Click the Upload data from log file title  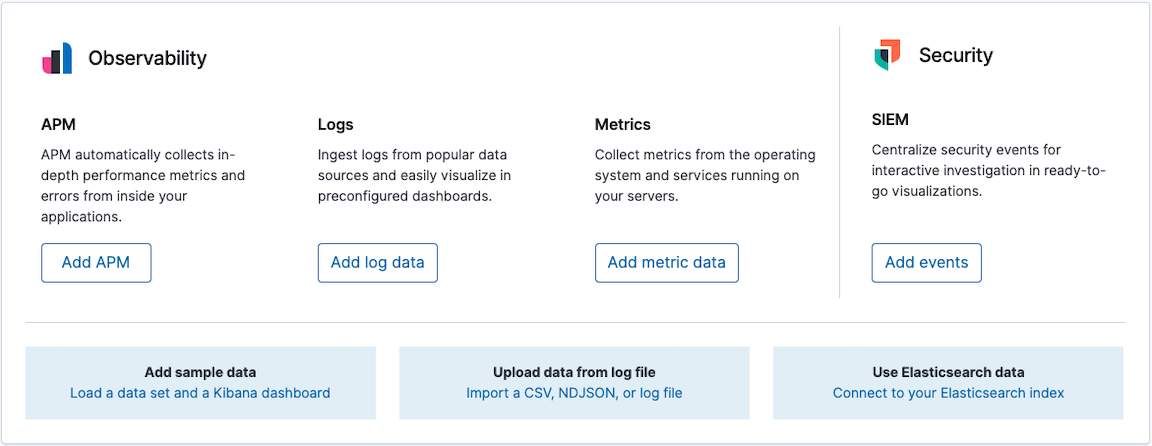click(x=574, y=372)
